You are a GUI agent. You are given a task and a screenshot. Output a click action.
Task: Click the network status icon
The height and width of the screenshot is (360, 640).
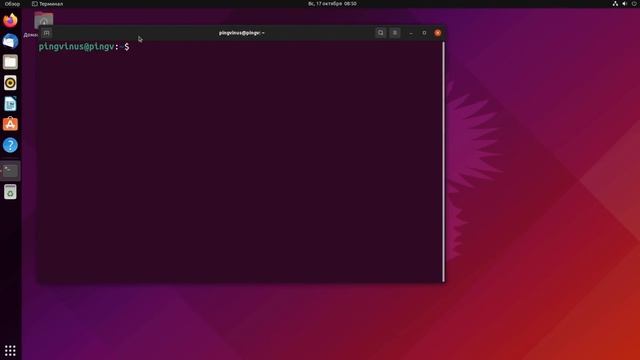pyautogui.click(x=615, y=4)
